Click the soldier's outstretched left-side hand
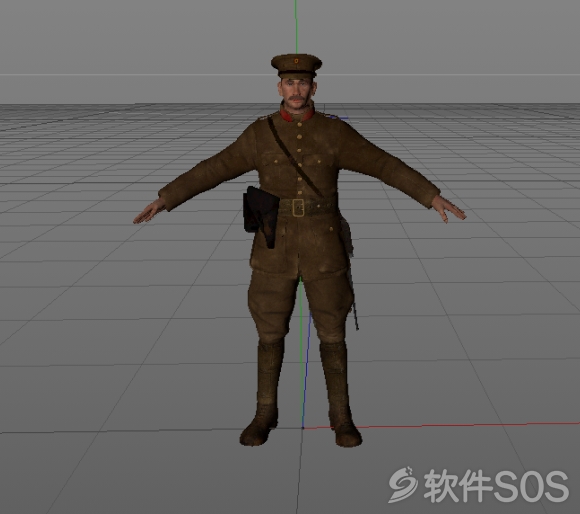Viewport: 580px width, 514px height. (x=150, y=212)
